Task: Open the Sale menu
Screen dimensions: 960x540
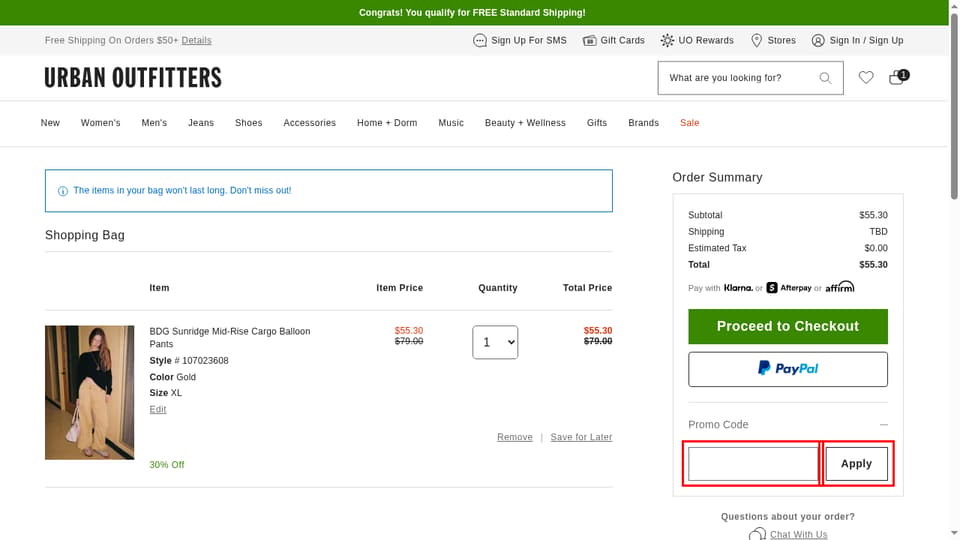Action: 689,123
